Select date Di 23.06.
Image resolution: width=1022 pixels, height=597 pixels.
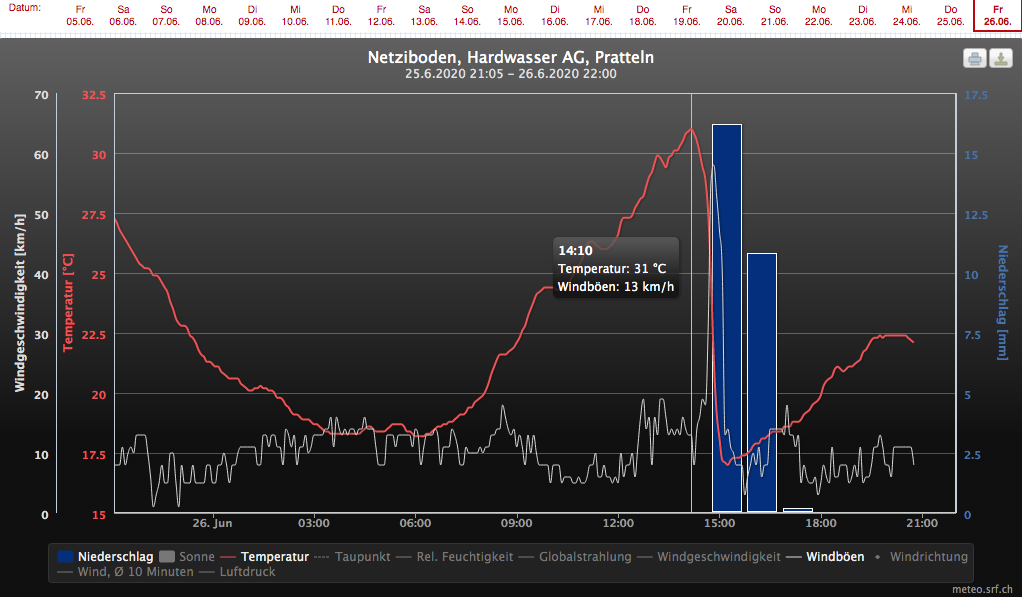[x=862, y=16]
